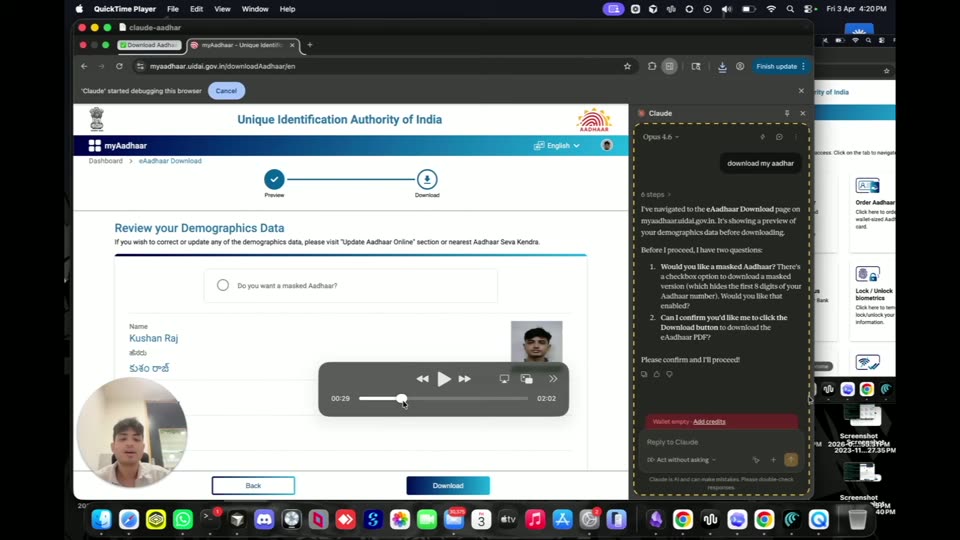
Task: Pin the Claude side panel
Action: tap(787, 113)
